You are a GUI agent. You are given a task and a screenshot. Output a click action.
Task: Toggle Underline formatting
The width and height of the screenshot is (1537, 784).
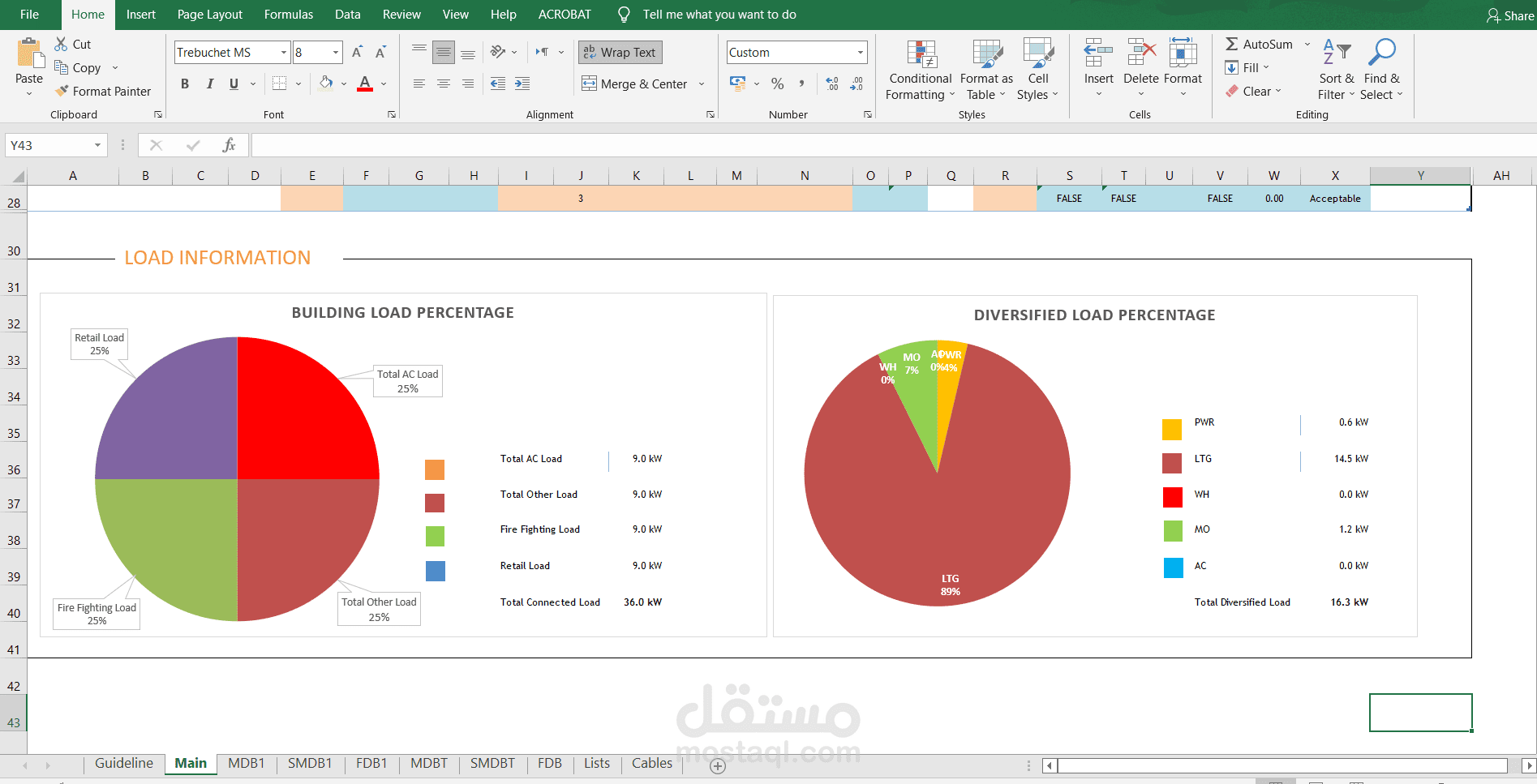click(x=234, y=84)
